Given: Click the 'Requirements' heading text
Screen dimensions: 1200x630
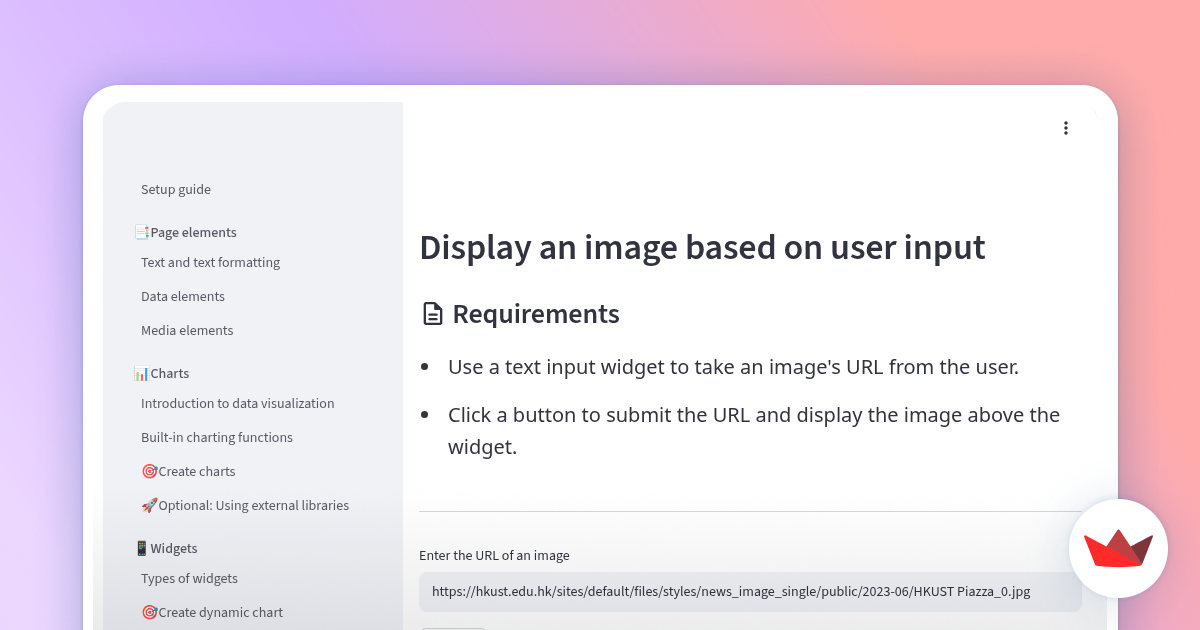Looking at the screenshot, I should (x=536, y=314).
